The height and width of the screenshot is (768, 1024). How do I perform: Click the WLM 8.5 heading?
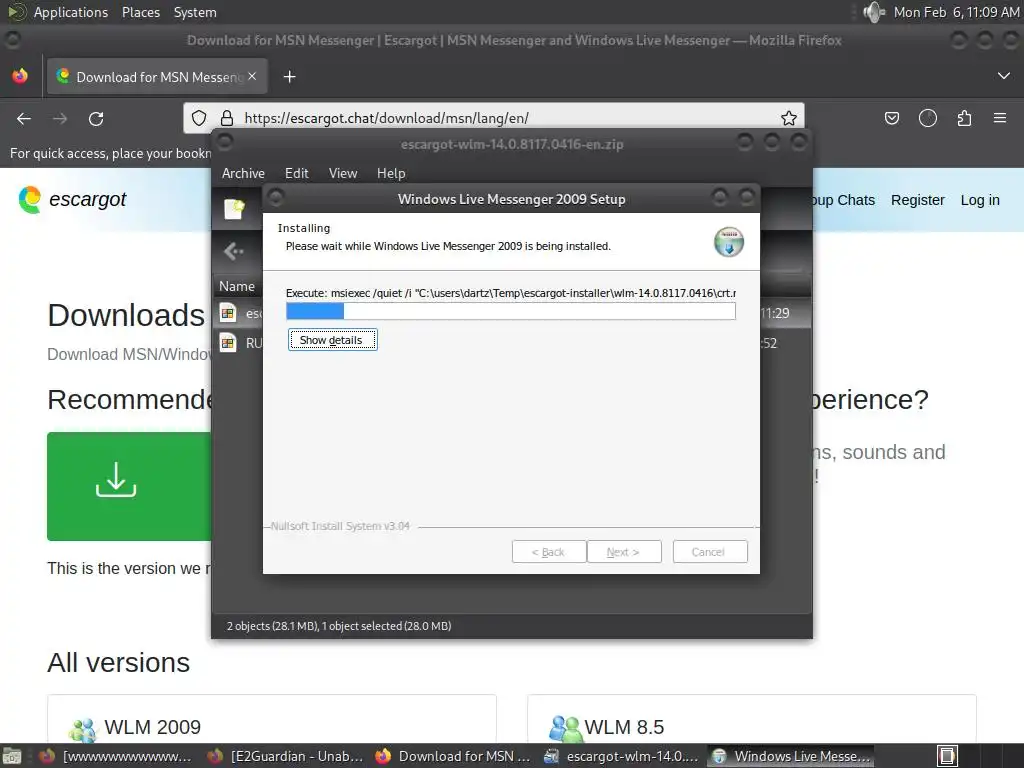[x=624, y=727]
